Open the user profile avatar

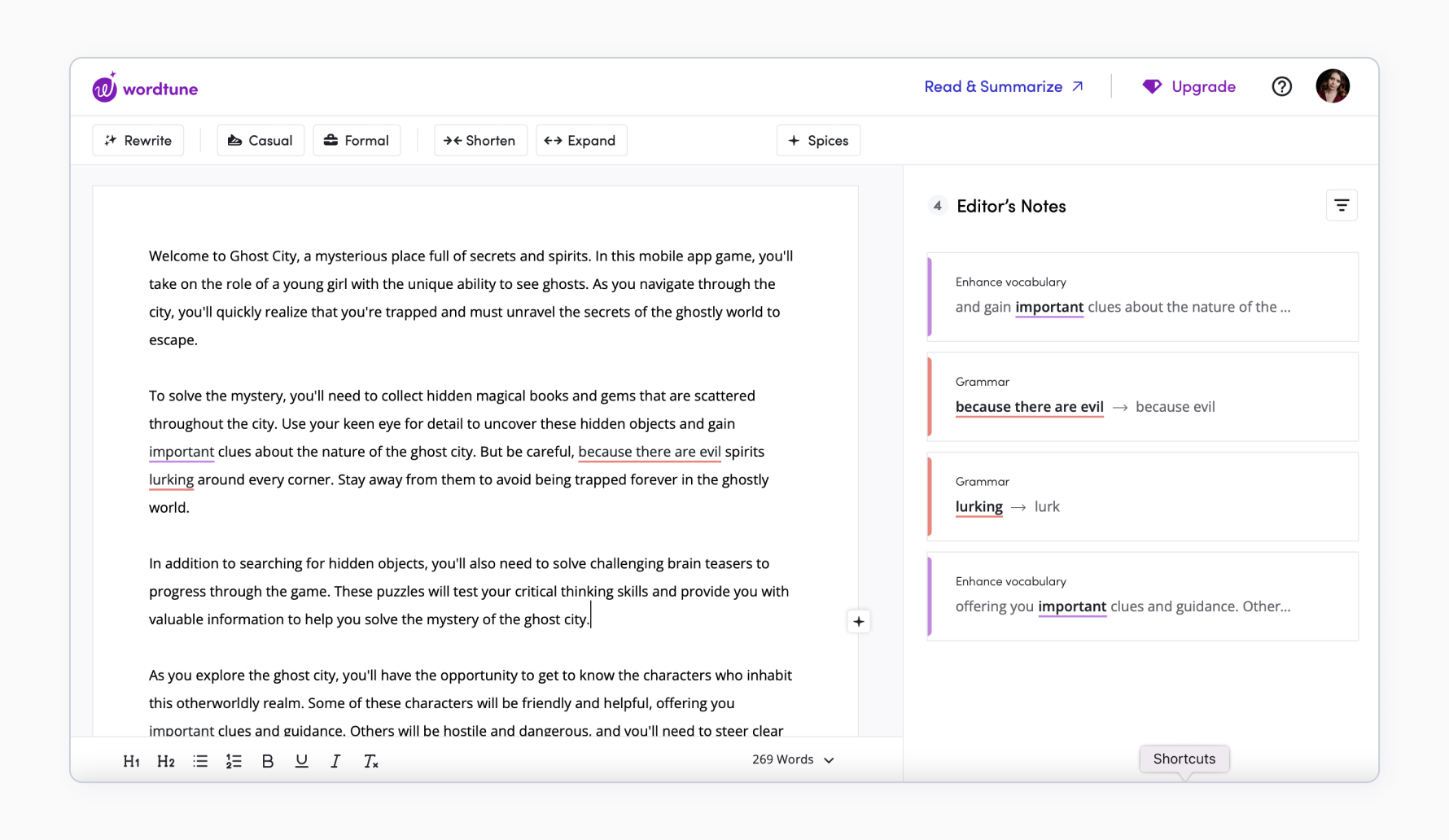tap(1332, 86)
